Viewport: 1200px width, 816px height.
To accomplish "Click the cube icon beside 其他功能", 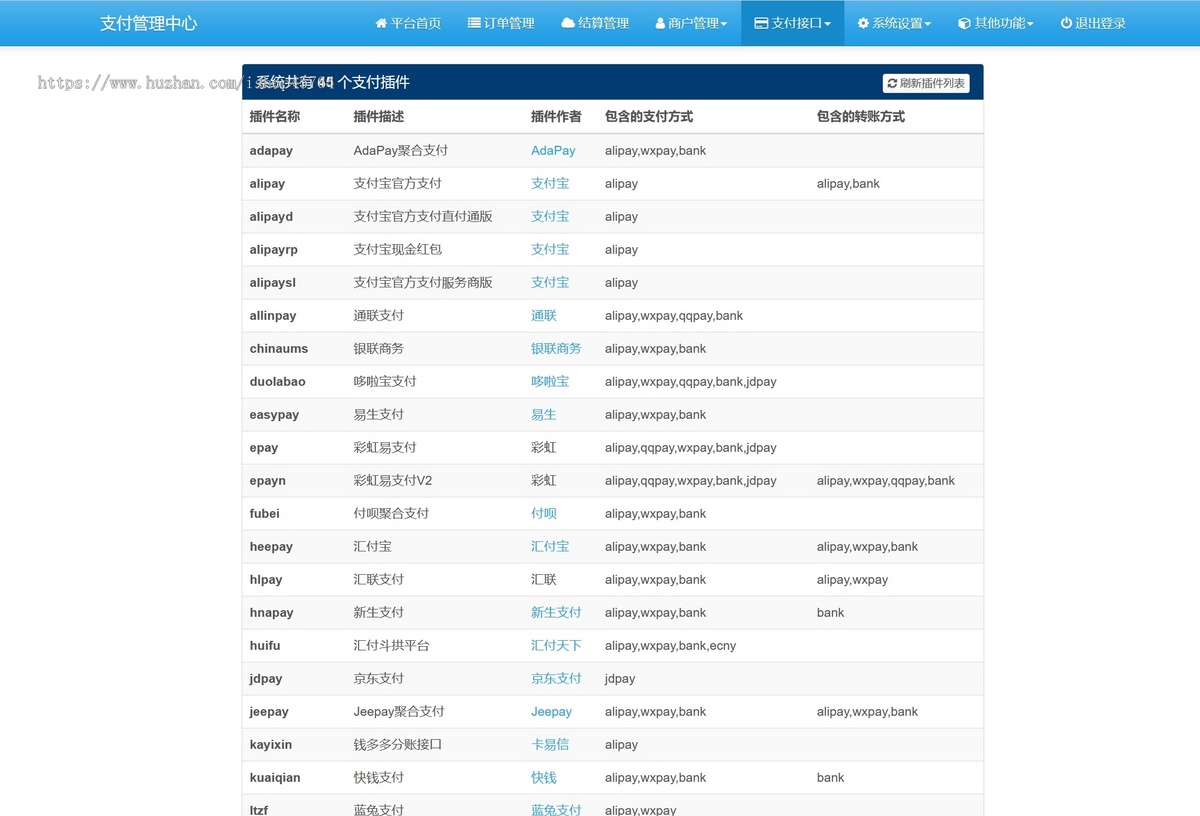I will 964,23.
